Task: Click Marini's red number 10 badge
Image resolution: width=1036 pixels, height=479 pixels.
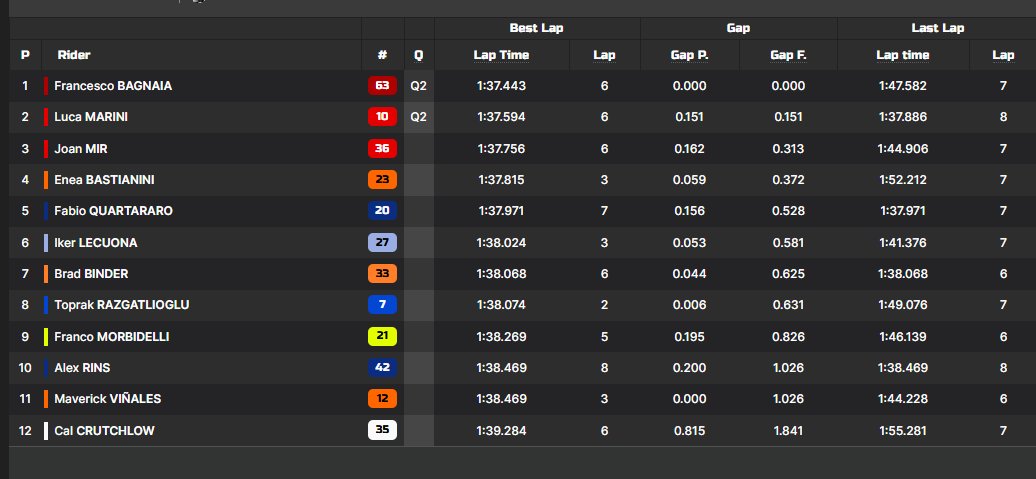Action: 382,117
